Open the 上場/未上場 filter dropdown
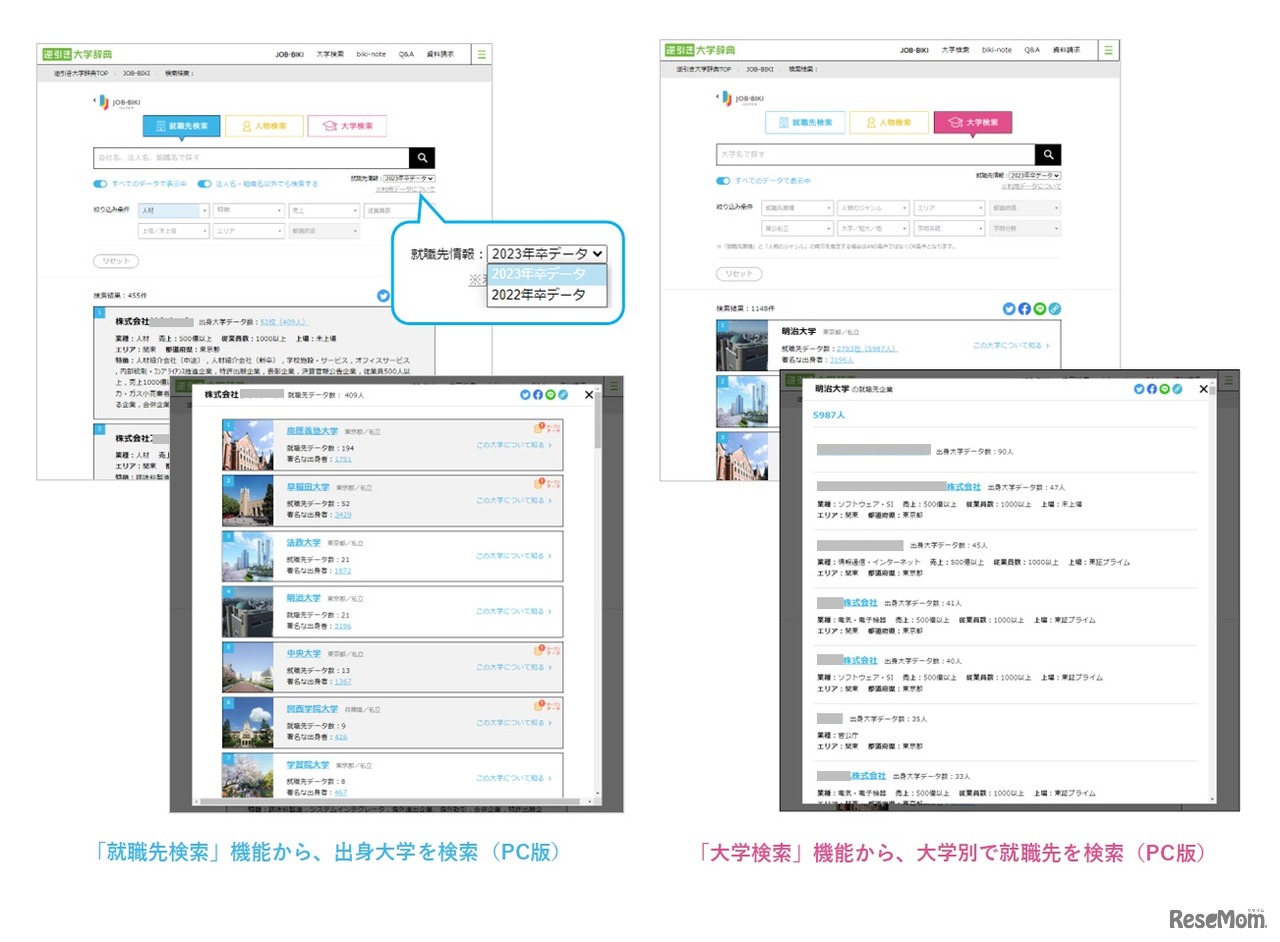 (174, 231)
